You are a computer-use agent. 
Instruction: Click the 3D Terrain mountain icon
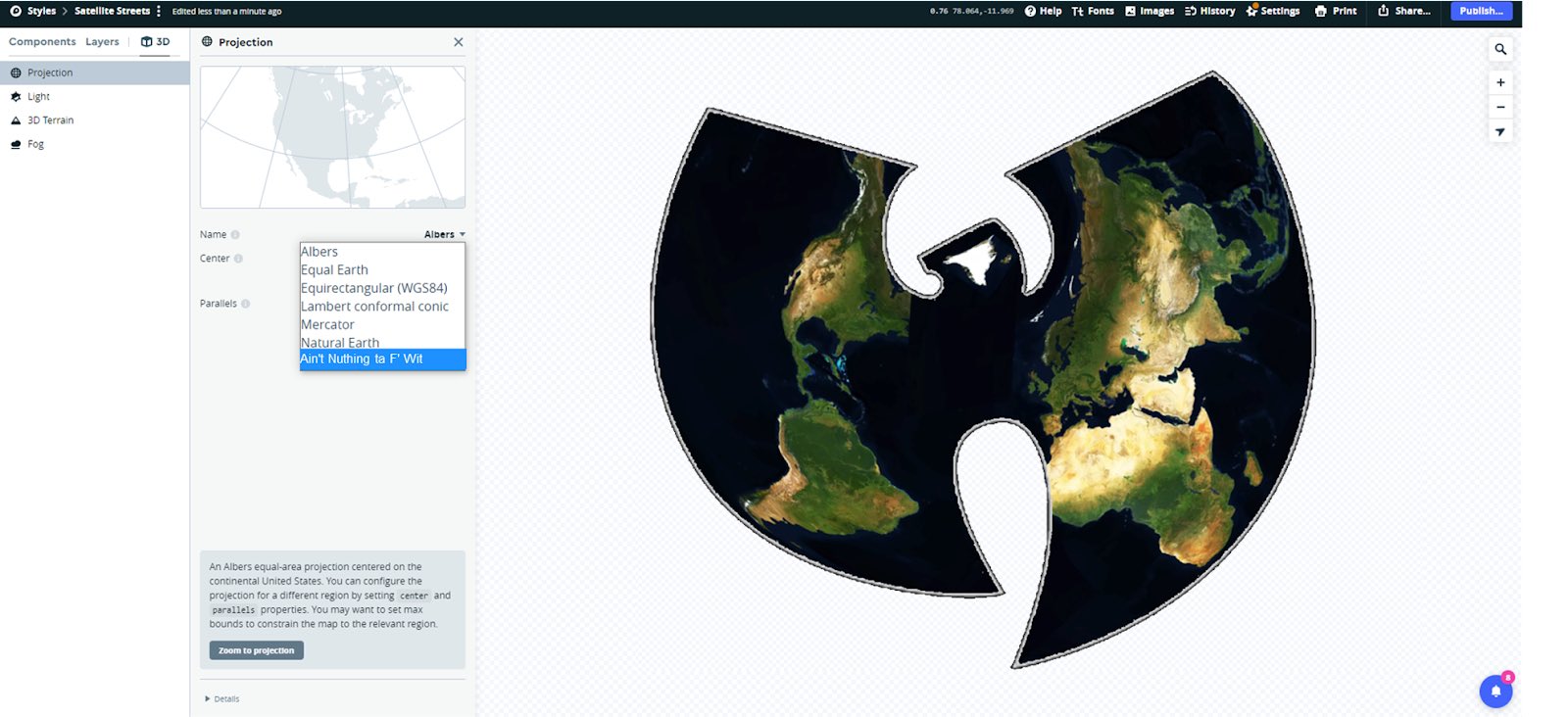click(16, 120)
